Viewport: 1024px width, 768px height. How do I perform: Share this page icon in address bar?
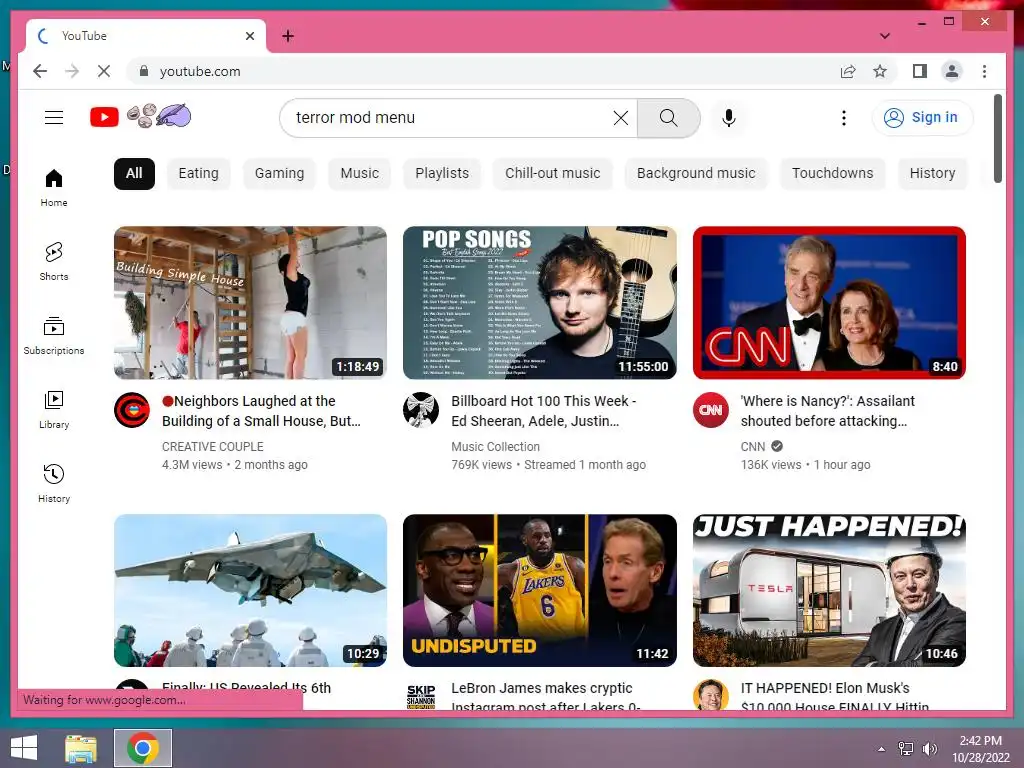click(848, 71)
